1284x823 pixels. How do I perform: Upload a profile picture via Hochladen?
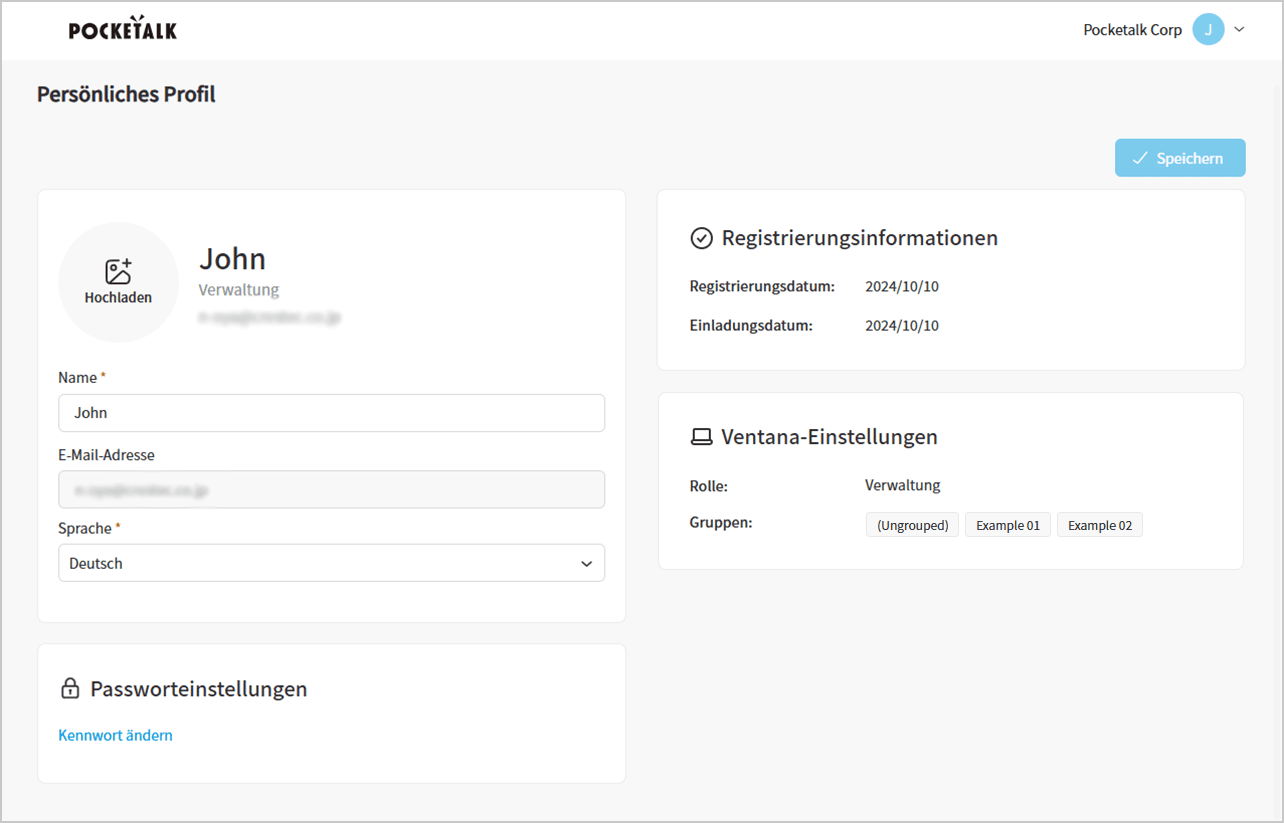coord(118,282)
